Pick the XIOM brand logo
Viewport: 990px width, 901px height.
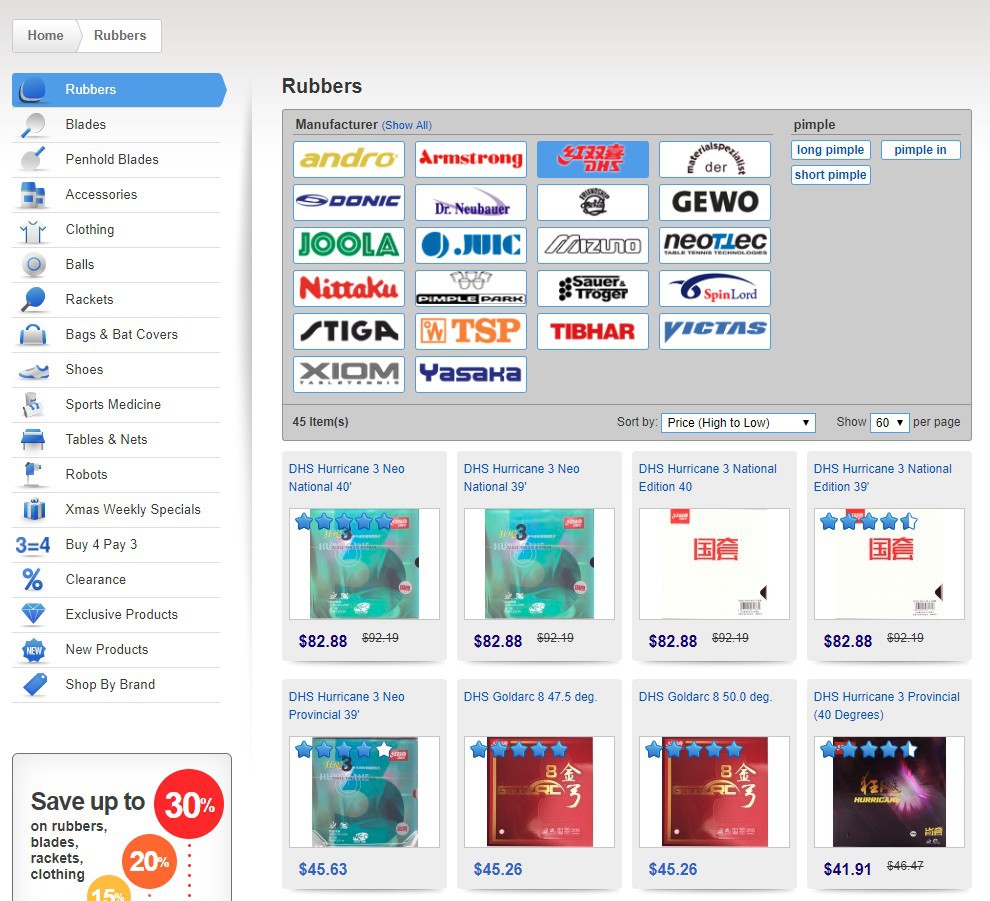pos(349,374)
